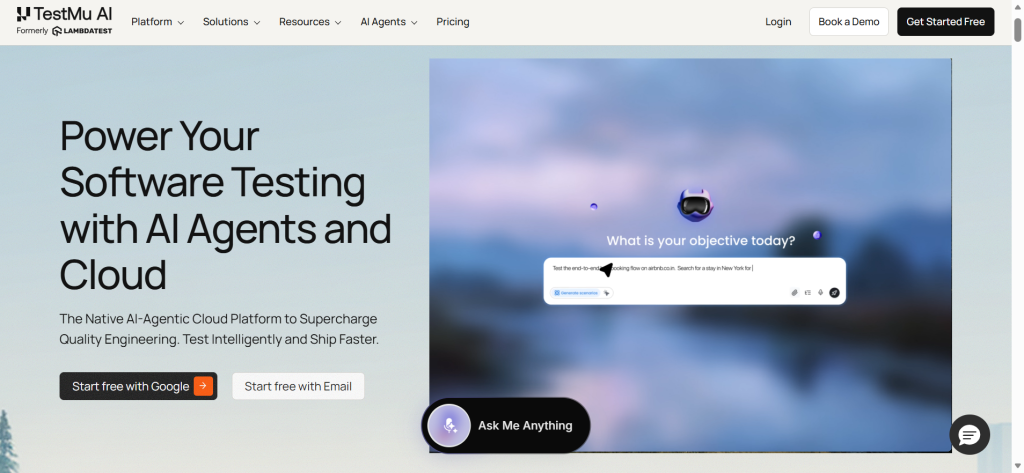Screen dimensions: 1024x473
Task: Start free with Google
Action: [x=138, y=386]
